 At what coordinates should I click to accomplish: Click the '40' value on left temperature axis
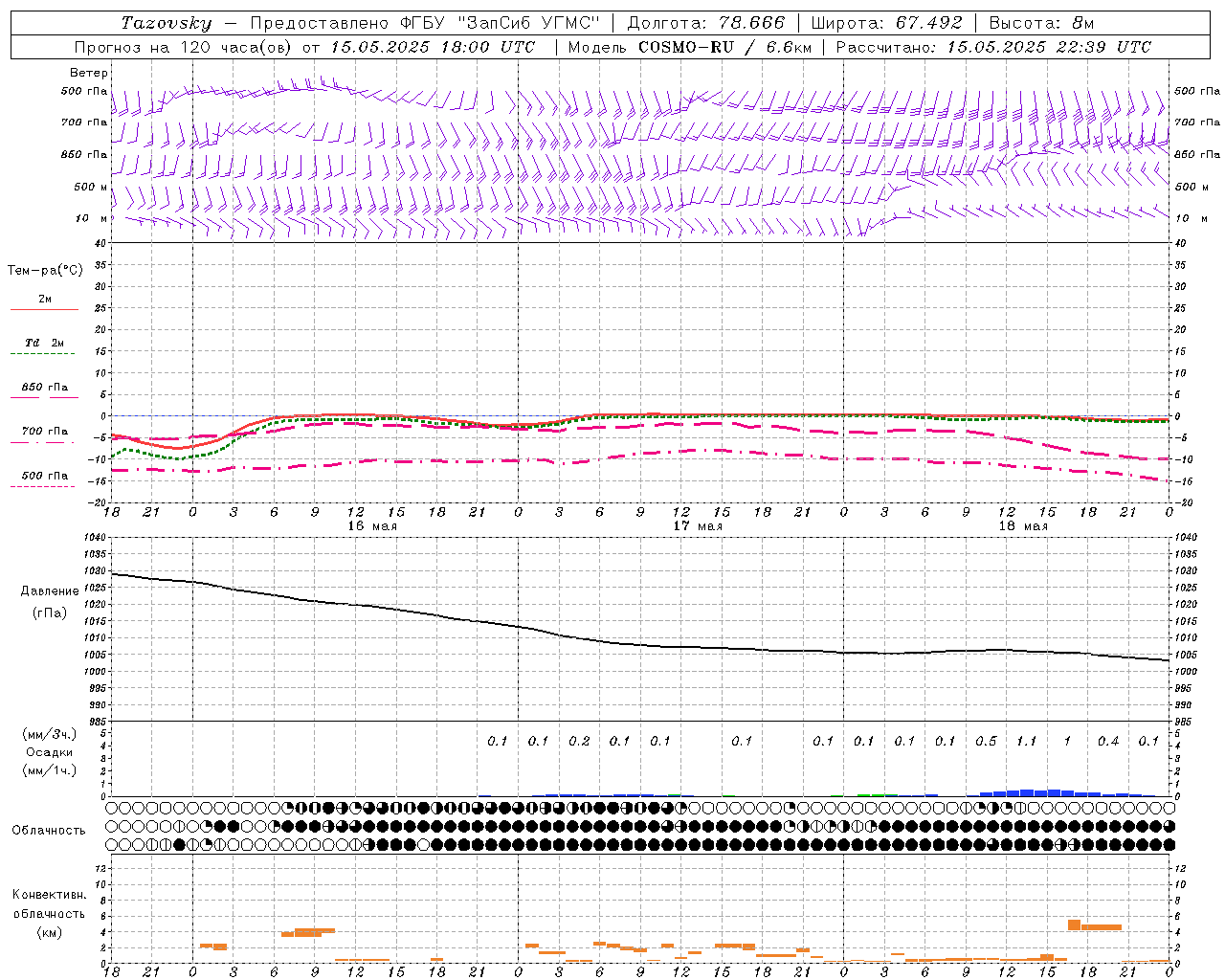[101, 244]
